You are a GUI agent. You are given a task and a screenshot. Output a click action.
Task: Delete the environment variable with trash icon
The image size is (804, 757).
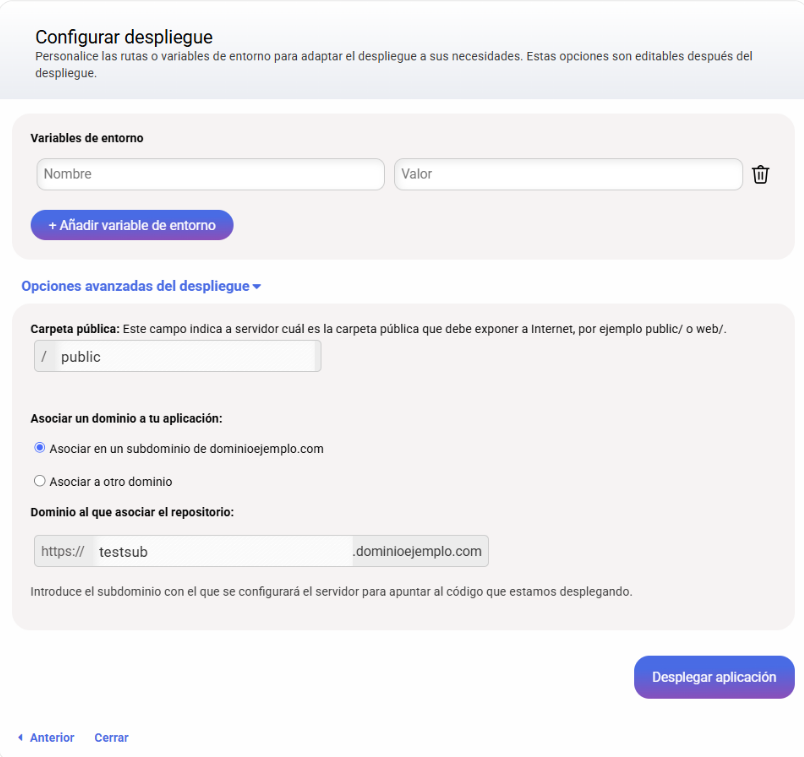(760, 174)
